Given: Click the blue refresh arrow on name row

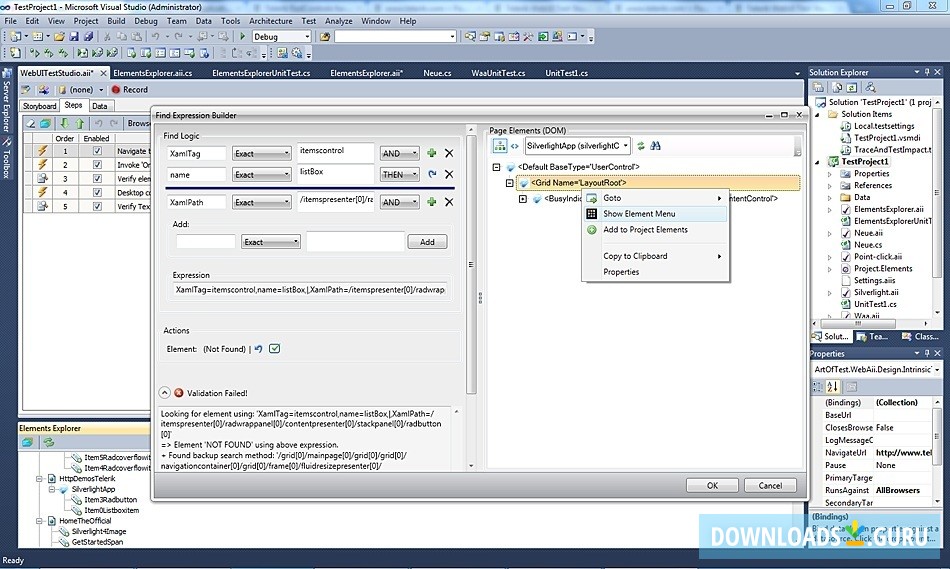Looking at the screenshot, I should click(432, 175).
